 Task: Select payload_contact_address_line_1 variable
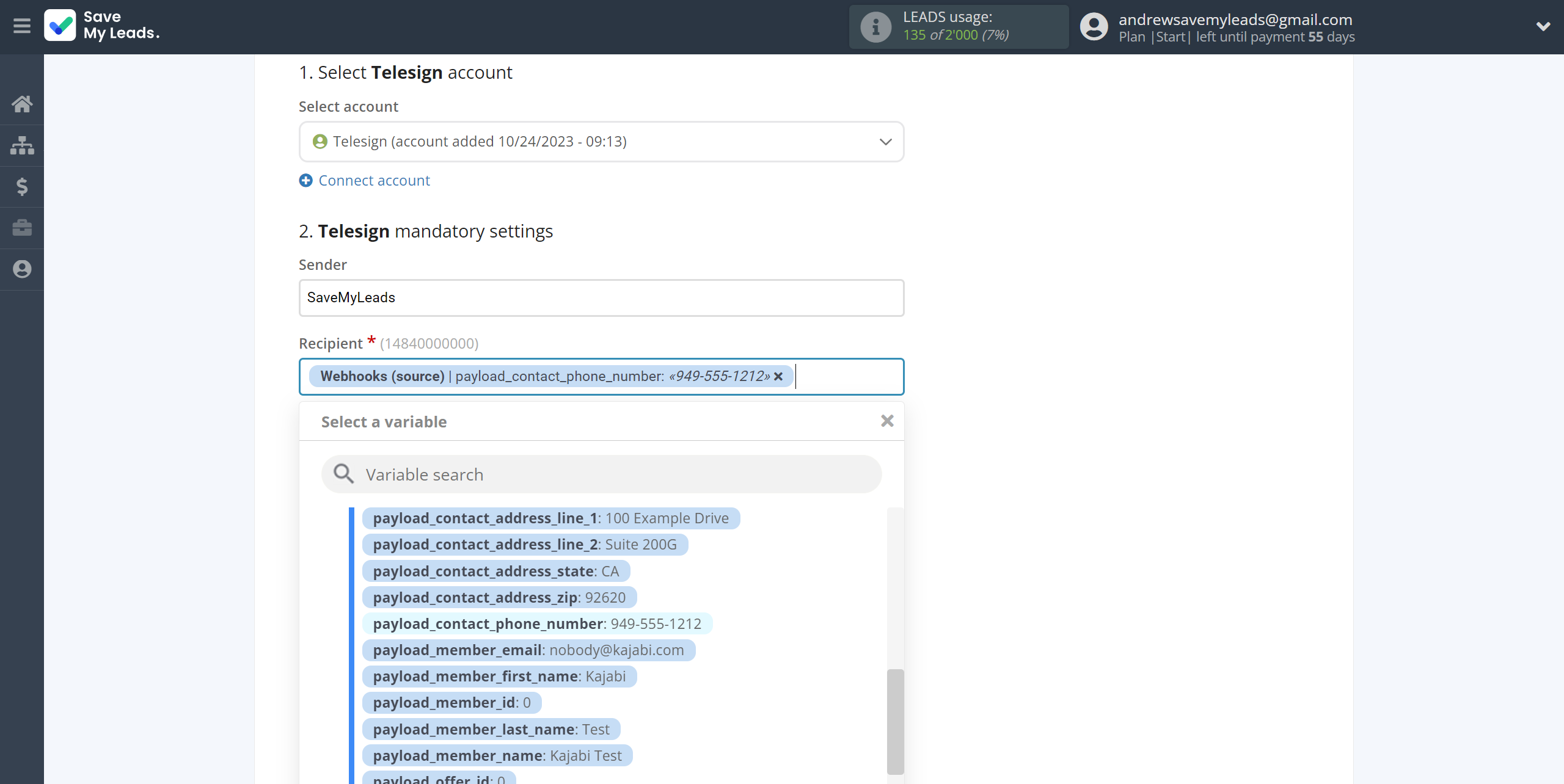(550, 518)
